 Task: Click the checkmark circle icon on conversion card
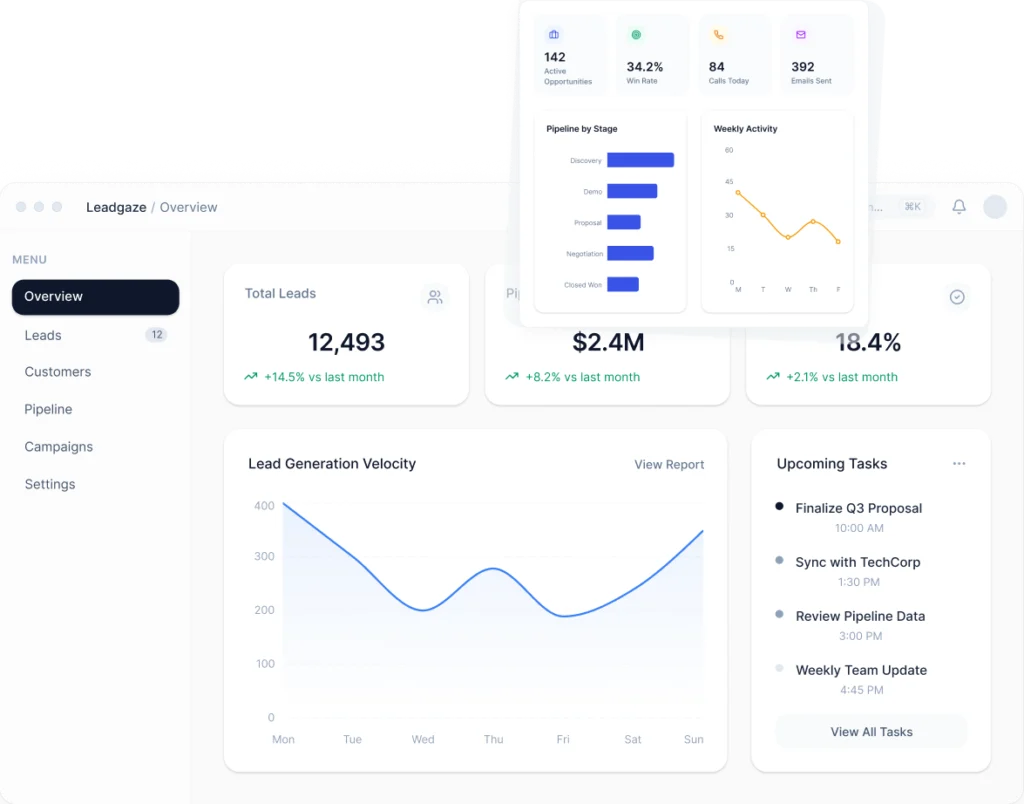[x=957, y=297]
